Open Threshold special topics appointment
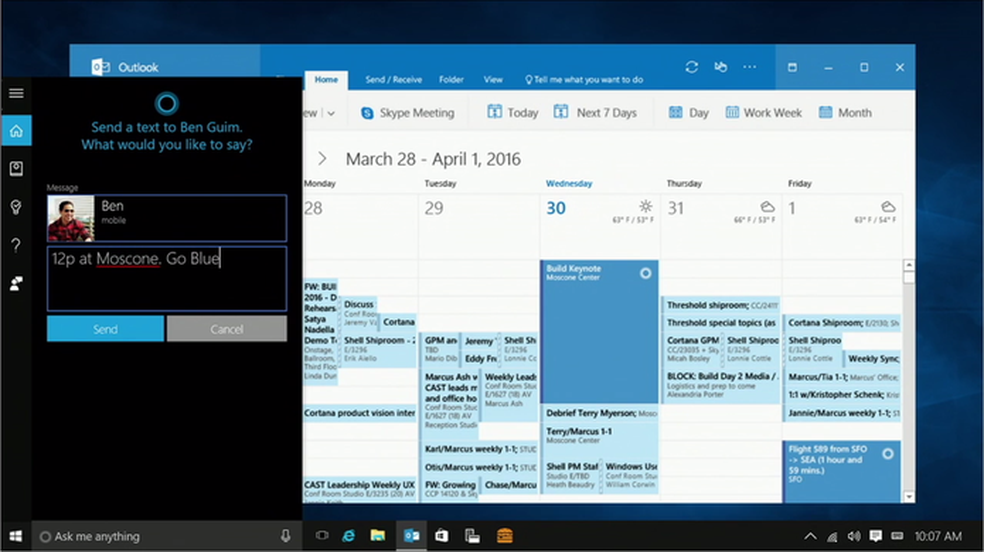Viewport: 984px width, 552px height. tap(720, 322)
